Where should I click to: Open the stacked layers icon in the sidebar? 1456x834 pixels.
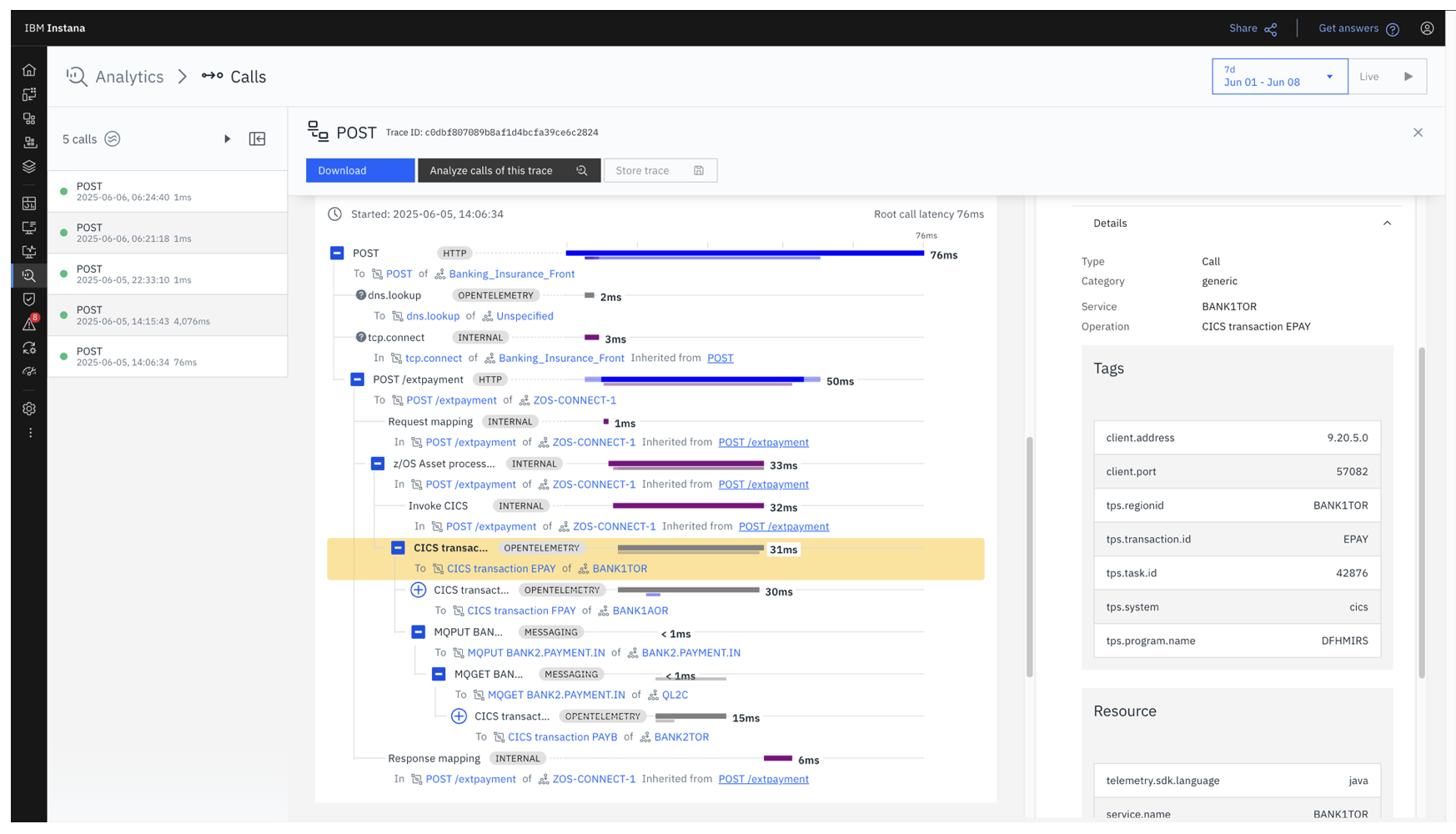[29, 167]
